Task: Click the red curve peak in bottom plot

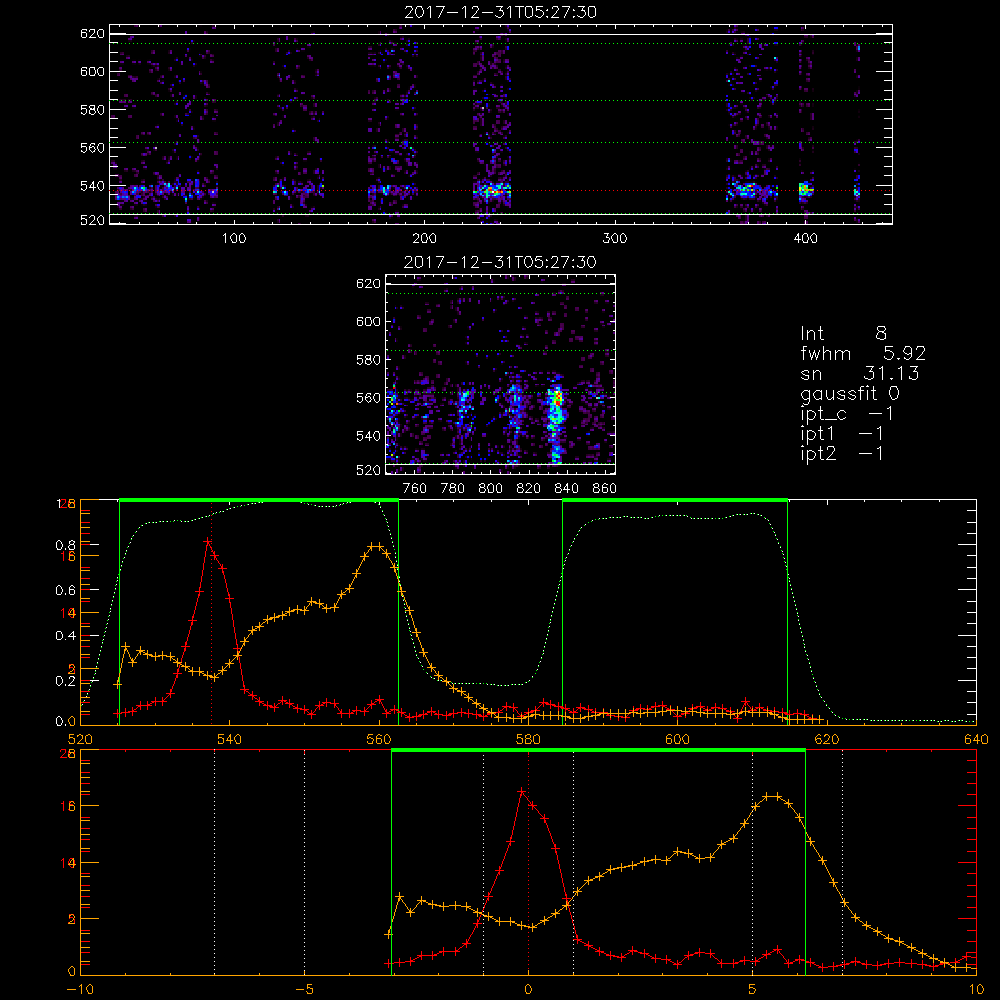Action: (522, 791)
